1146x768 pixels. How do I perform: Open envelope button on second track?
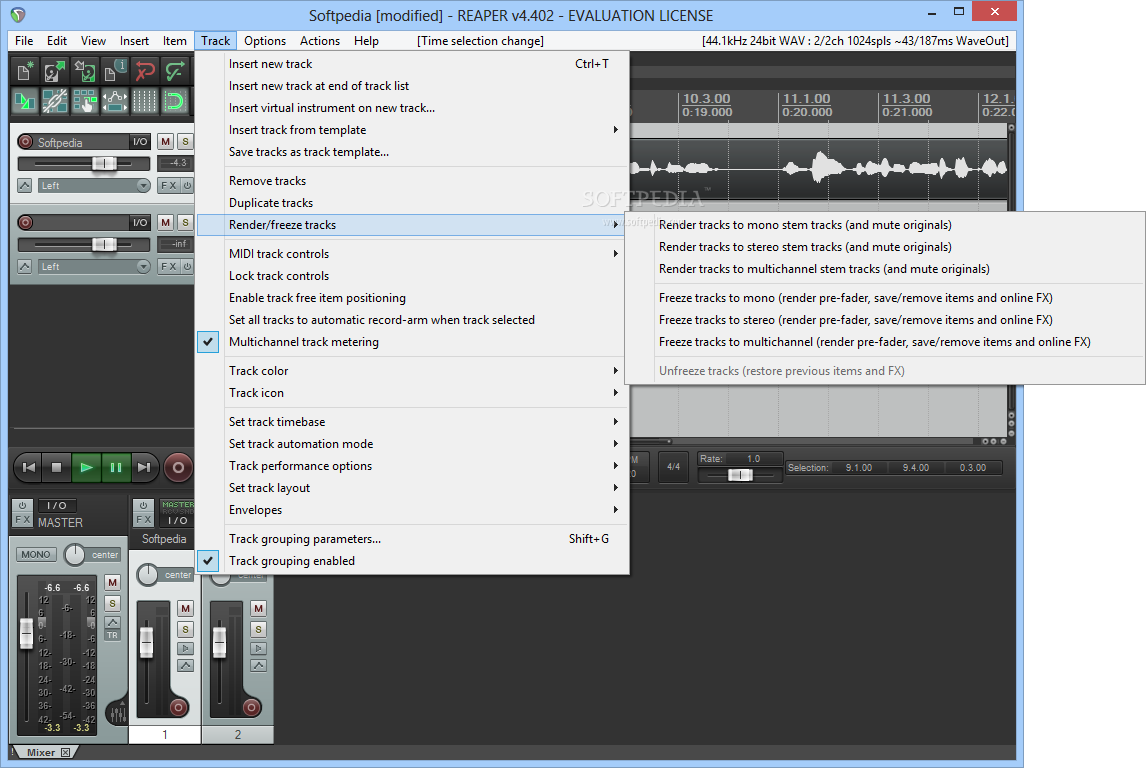(25, 267)
